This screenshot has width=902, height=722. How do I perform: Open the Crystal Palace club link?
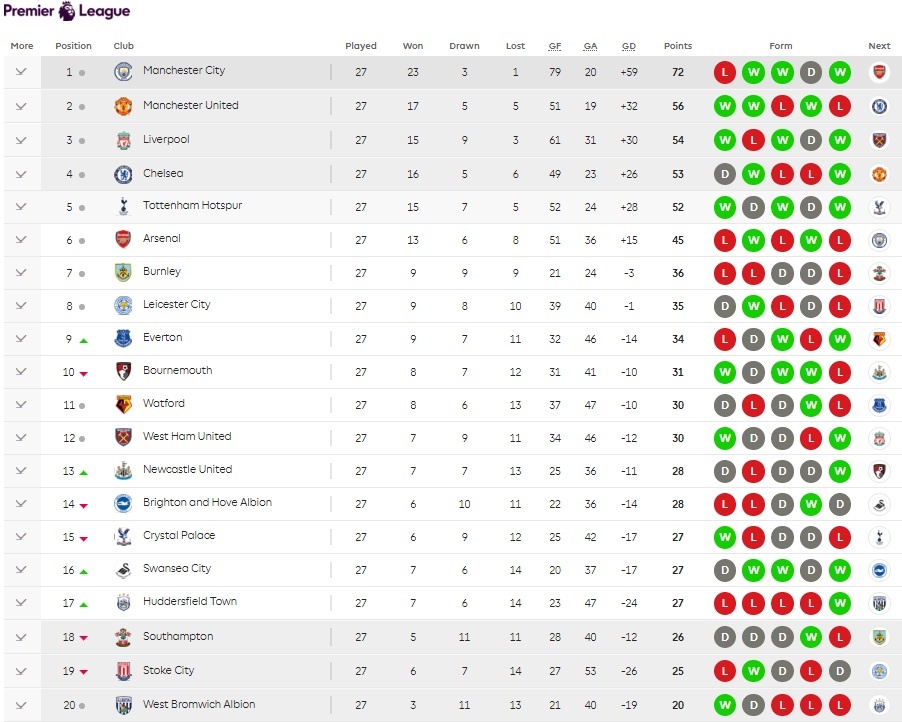tap(178, 536)
